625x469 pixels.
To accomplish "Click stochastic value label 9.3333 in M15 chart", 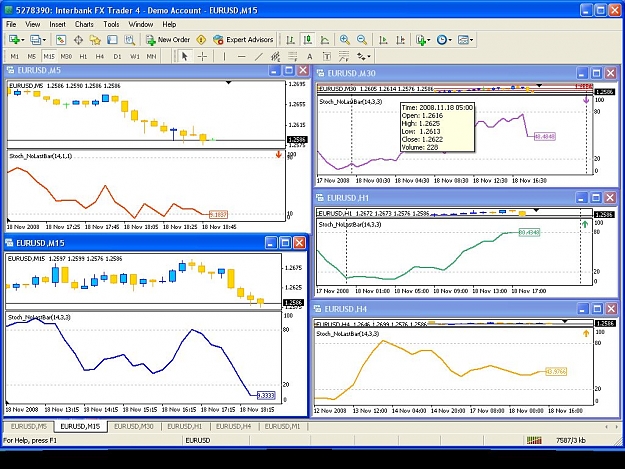I will coord(266,395).
